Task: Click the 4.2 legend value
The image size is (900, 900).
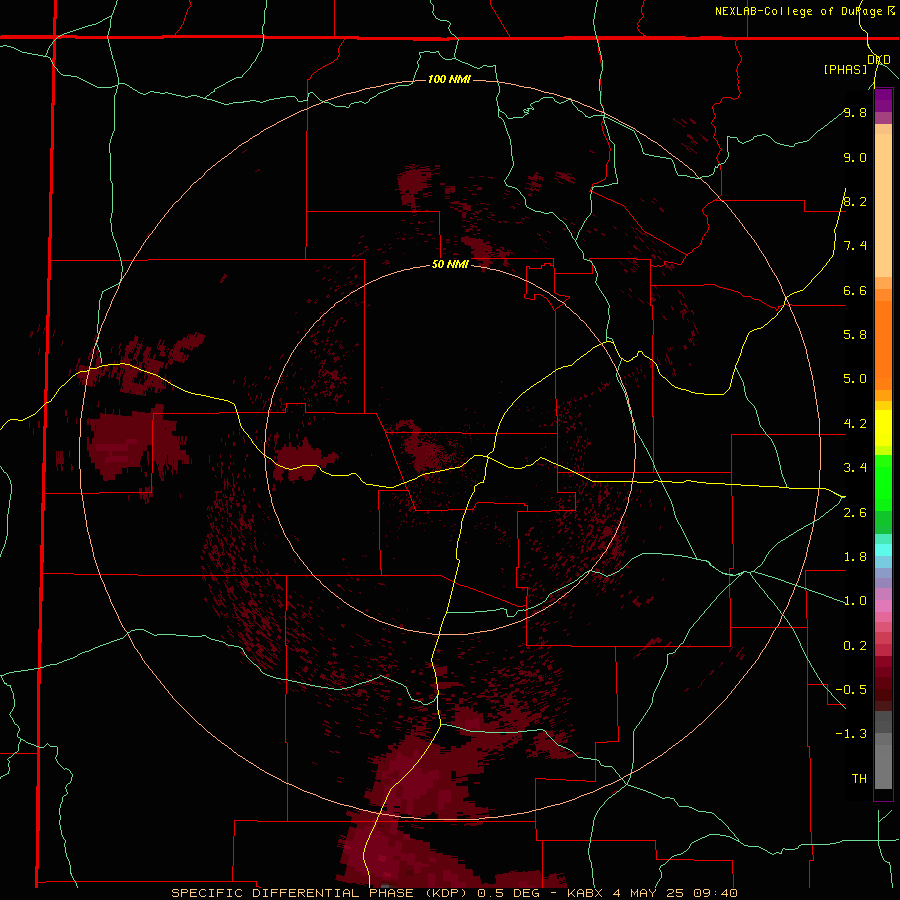Action: (x=855, y=424)
